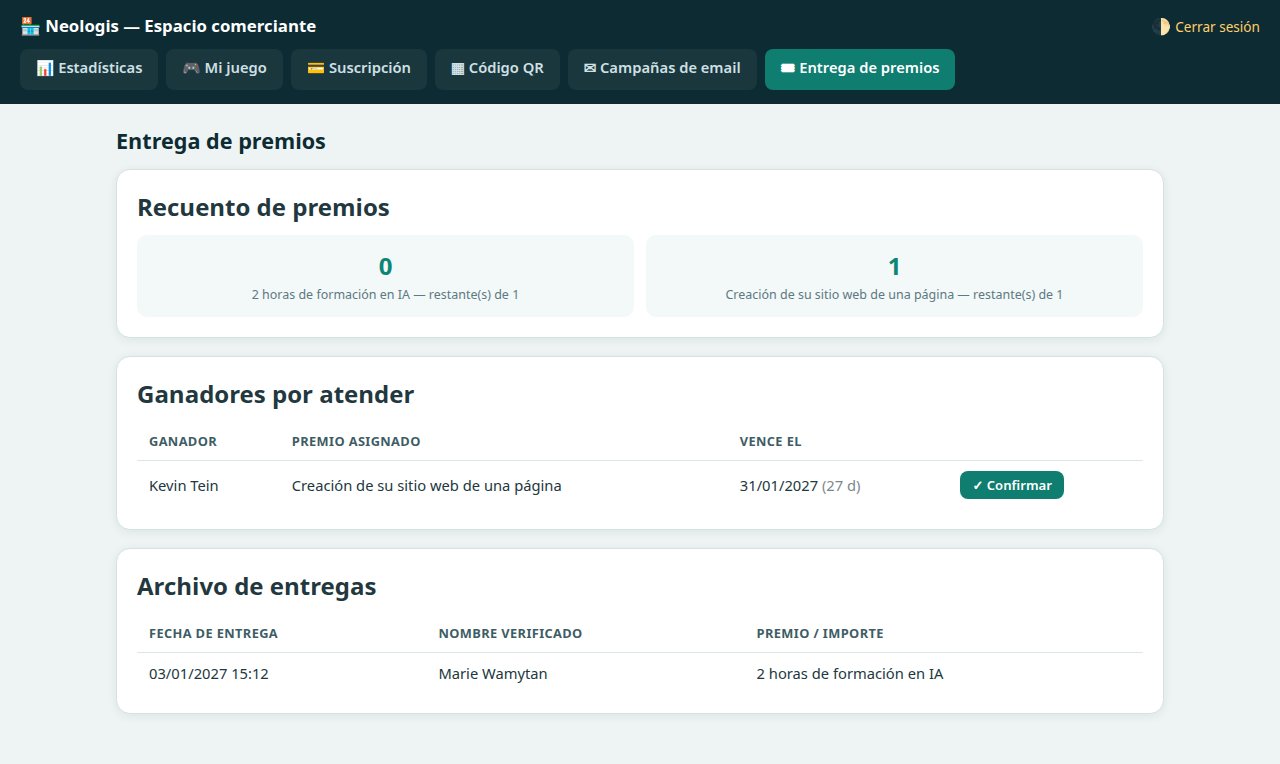The image size is (1280, 764).
Task: Open the Código QR tab
Action: click(497, 69)
